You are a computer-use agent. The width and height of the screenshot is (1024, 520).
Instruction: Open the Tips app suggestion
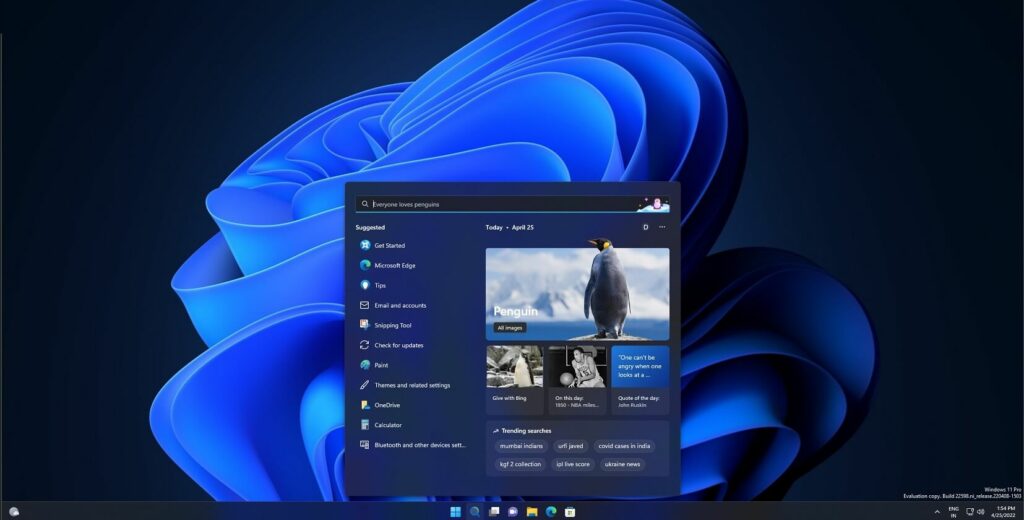379,285
